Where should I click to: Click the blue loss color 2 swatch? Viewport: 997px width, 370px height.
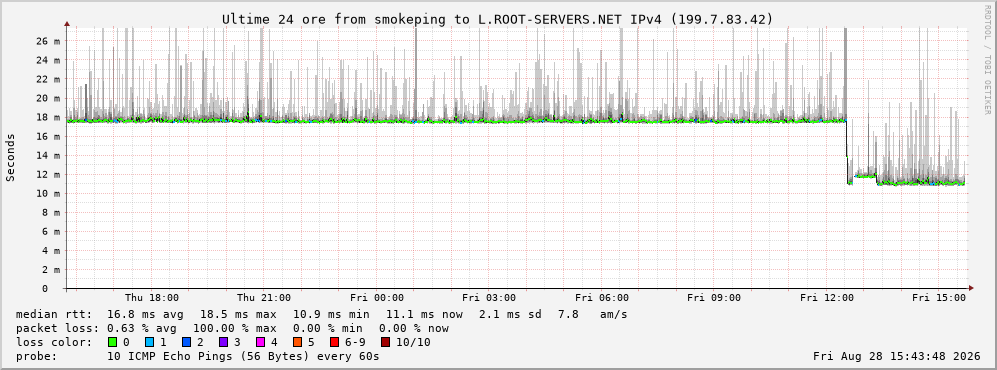(186, 343)
